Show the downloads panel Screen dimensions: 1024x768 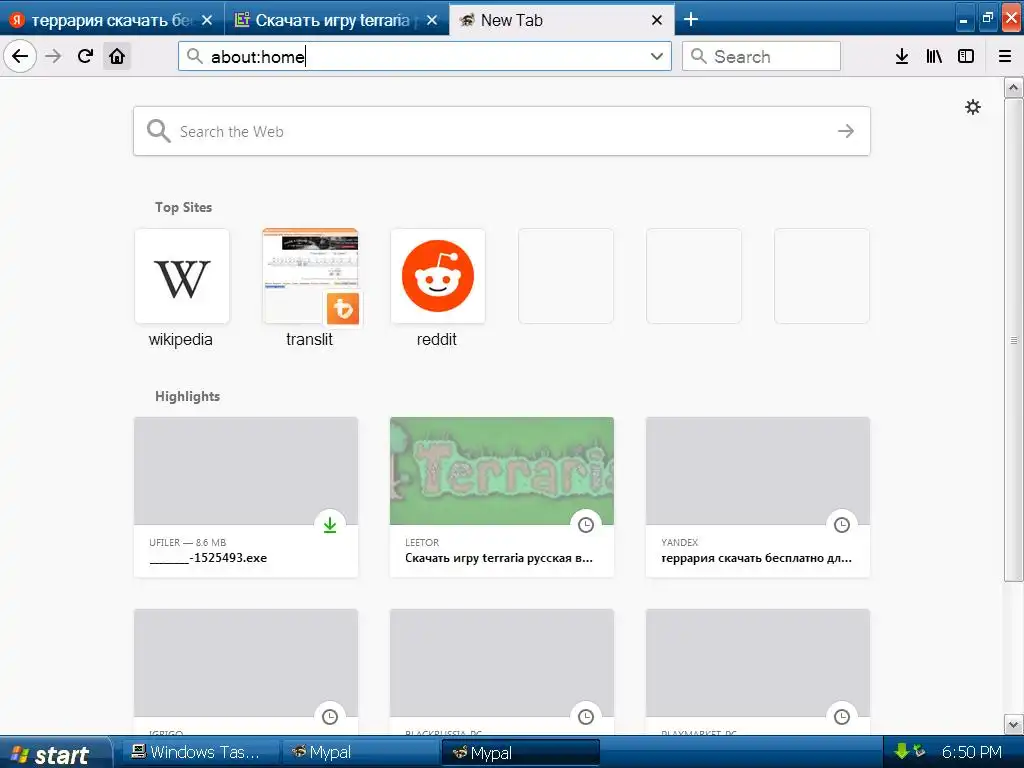902,56
